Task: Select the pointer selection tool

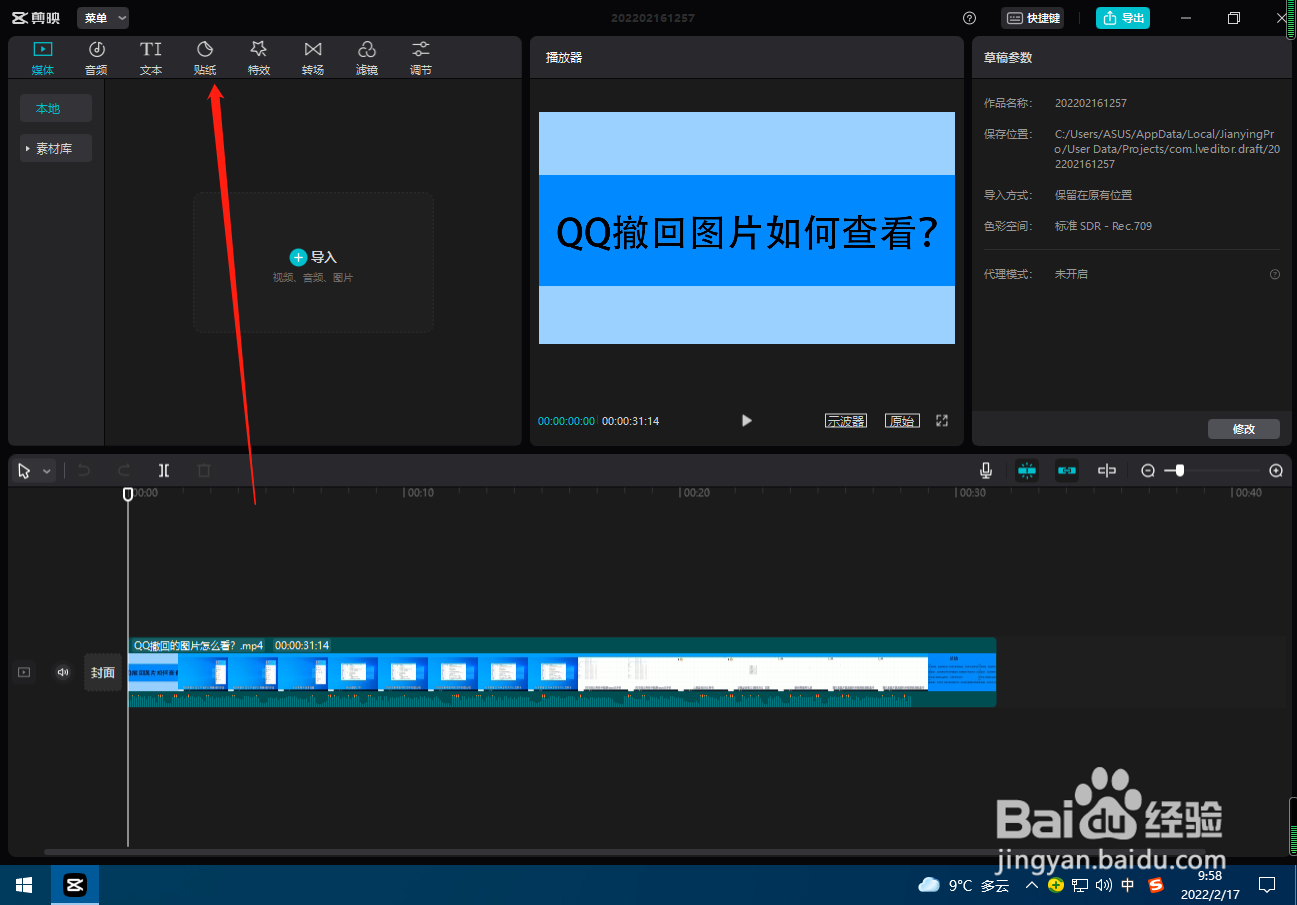Action: (24, 471)
